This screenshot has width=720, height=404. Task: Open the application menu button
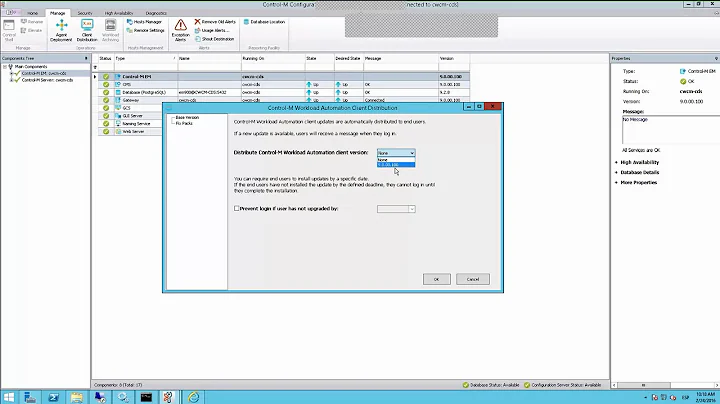[11, 13]
